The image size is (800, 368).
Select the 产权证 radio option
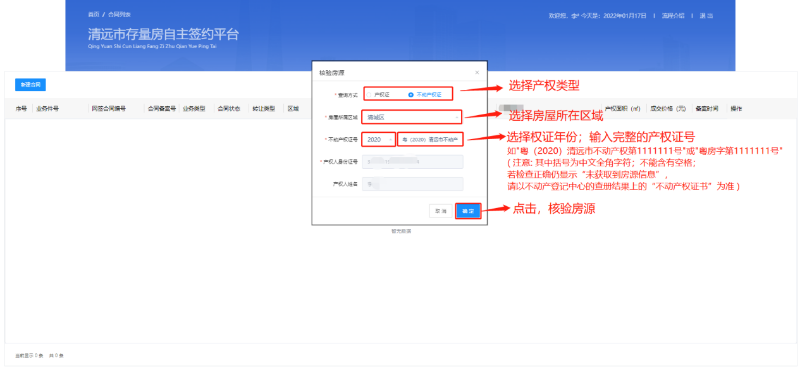click(x=378, y=94)
